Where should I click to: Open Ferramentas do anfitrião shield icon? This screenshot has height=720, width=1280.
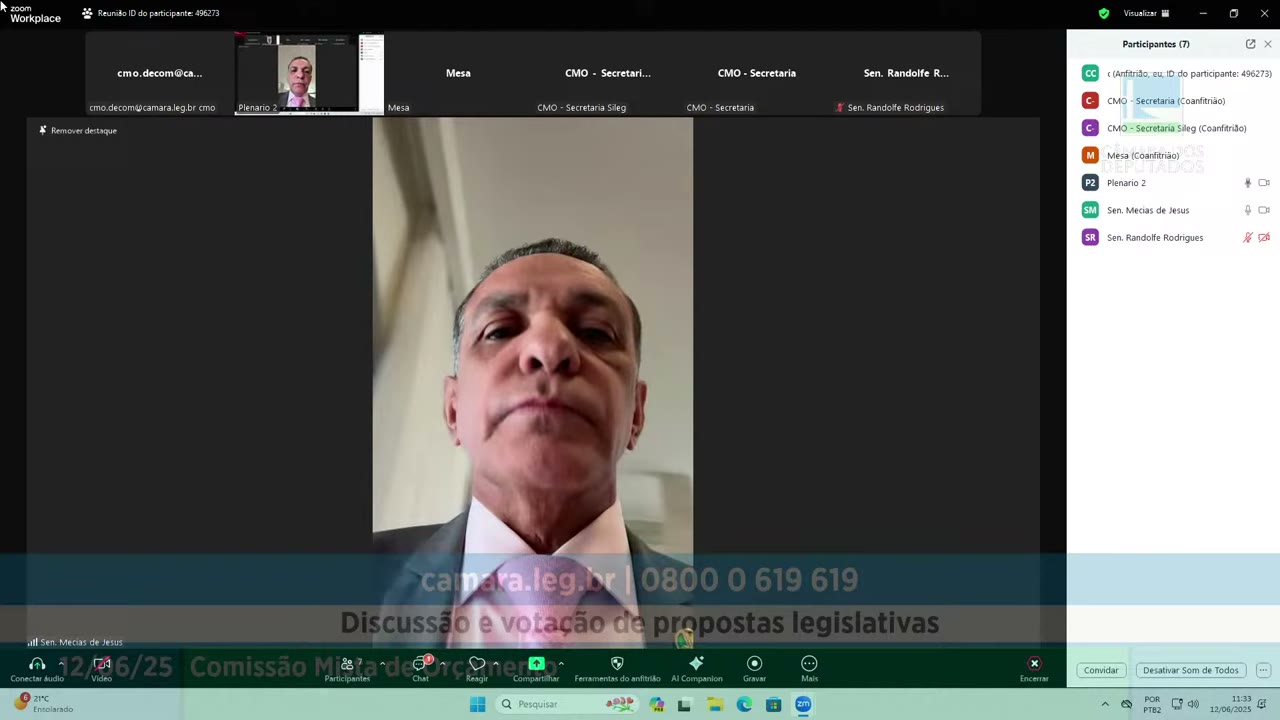tap(617, 663)
